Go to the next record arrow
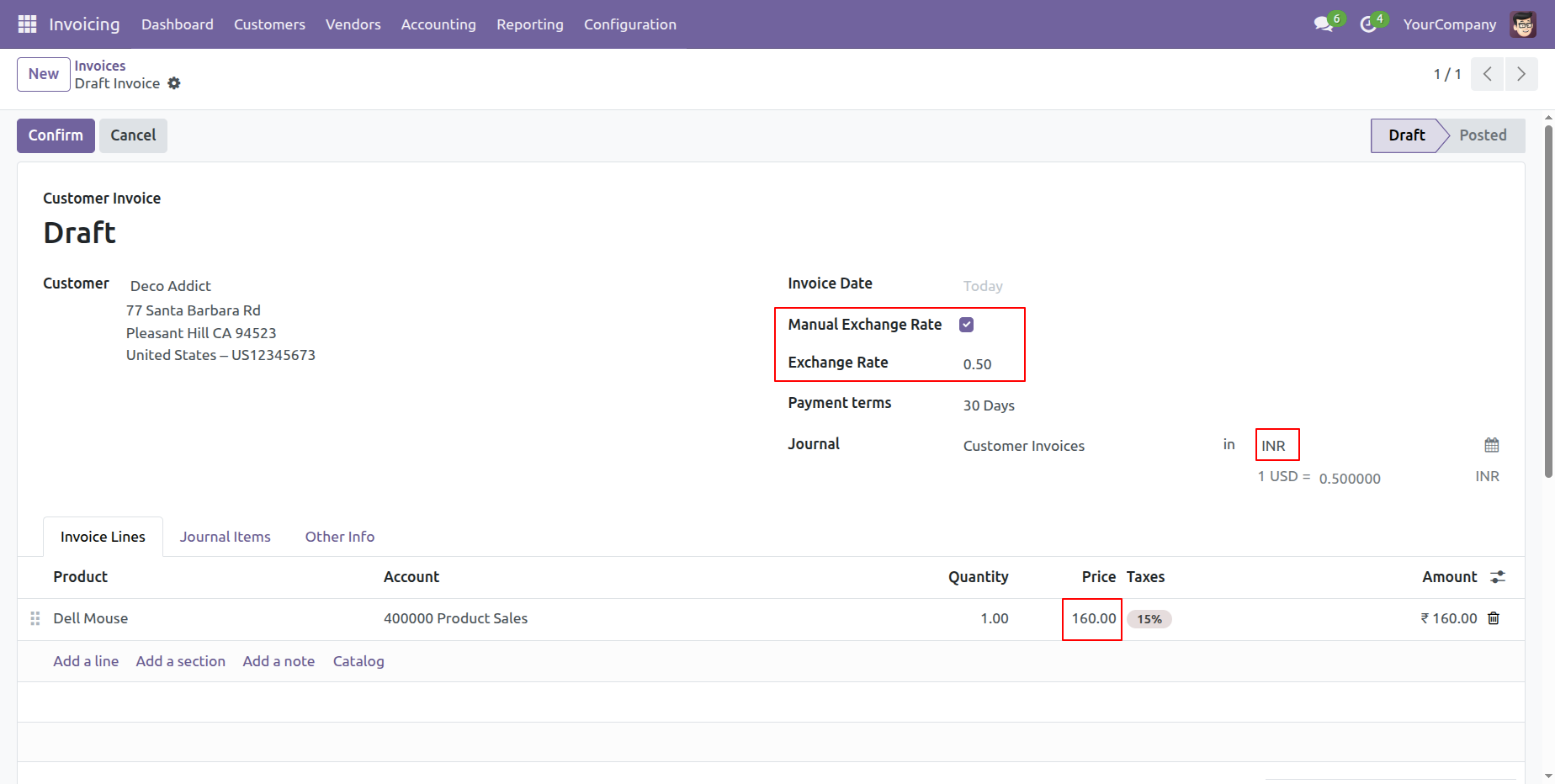The image size is (1555, 784). pos(1521,74)
